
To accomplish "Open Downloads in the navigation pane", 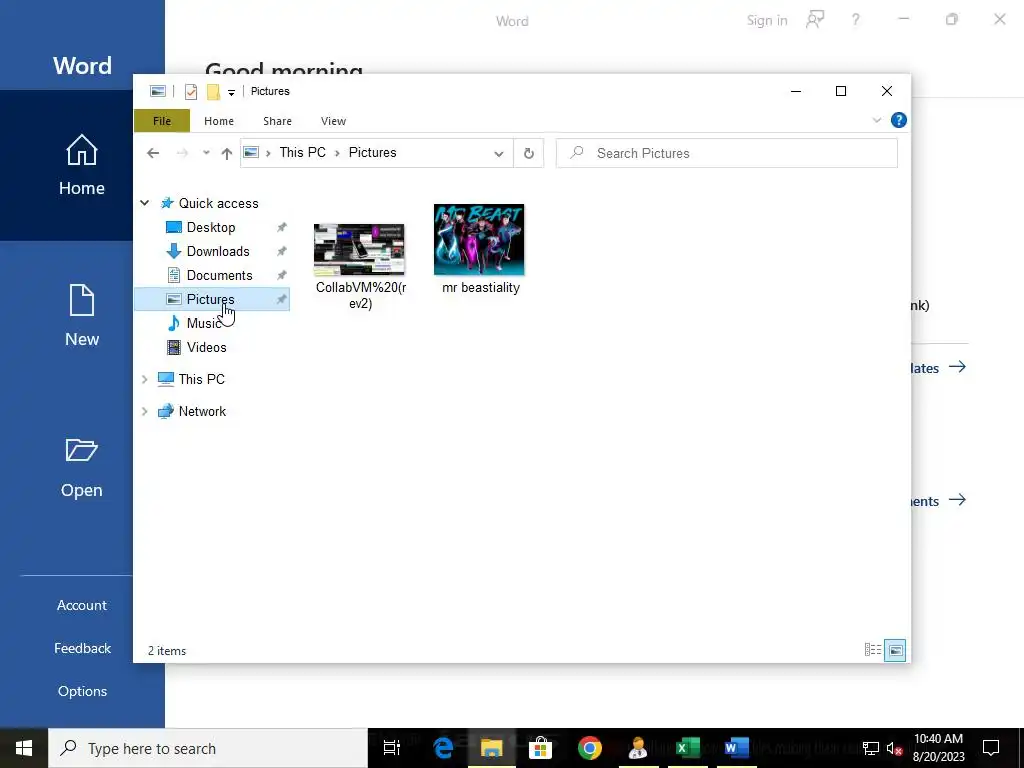I will pos(217,251).
